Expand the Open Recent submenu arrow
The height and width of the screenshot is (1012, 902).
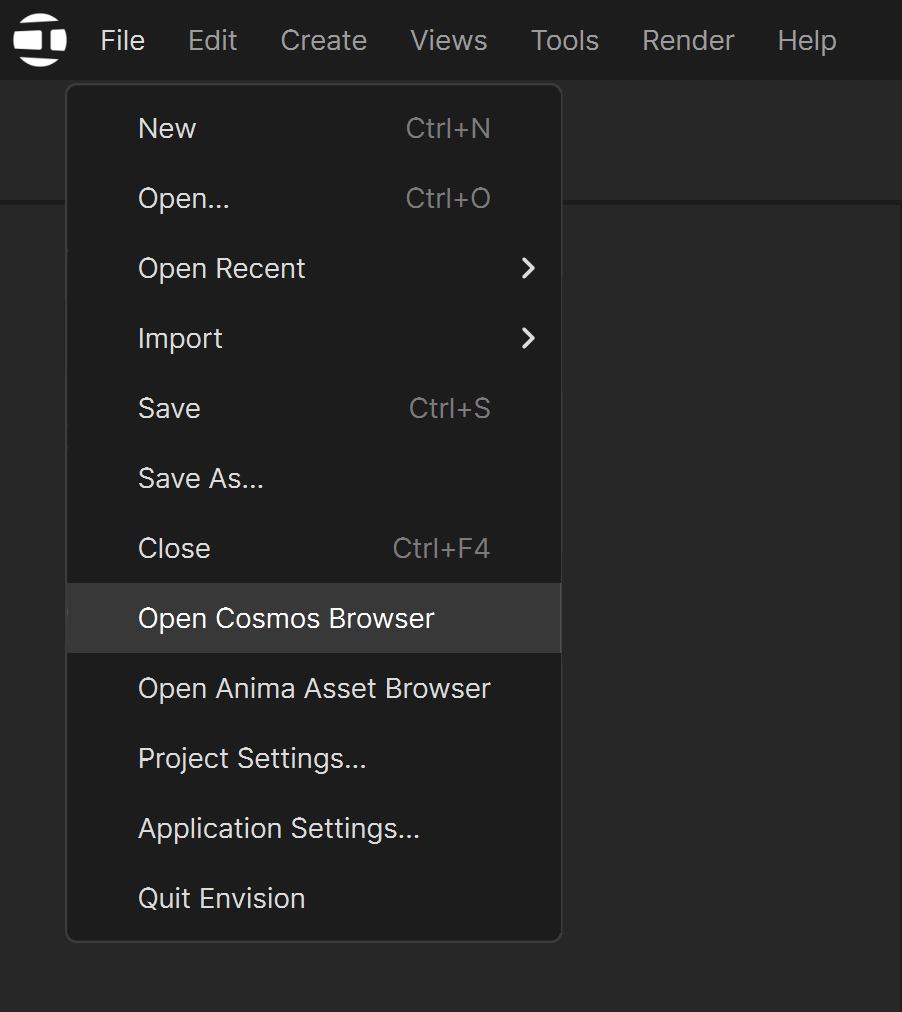(528, 268)
